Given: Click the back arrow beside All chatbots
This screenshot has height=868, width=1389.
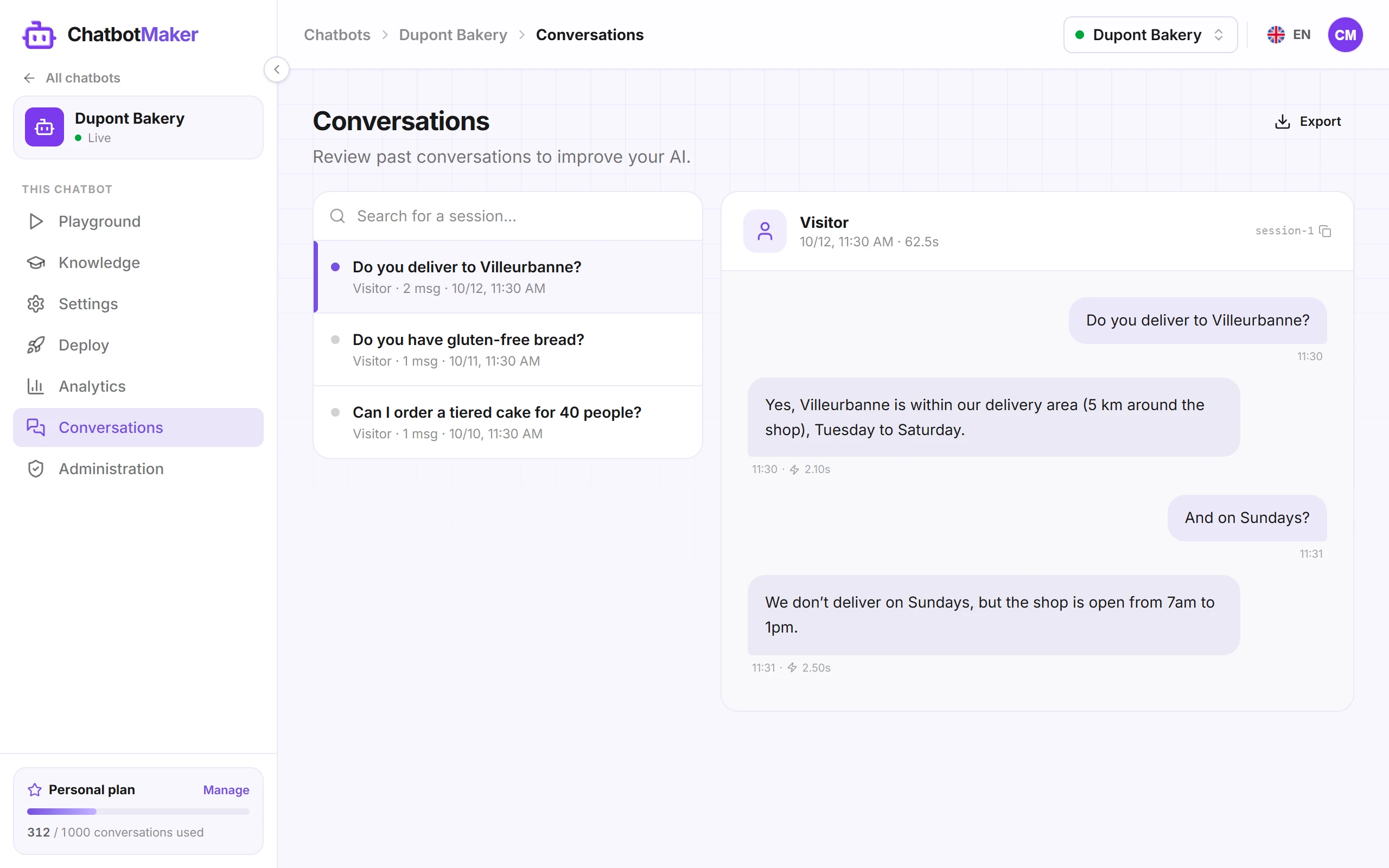Looking at the screenshot, I should click(x=29, y=78).
